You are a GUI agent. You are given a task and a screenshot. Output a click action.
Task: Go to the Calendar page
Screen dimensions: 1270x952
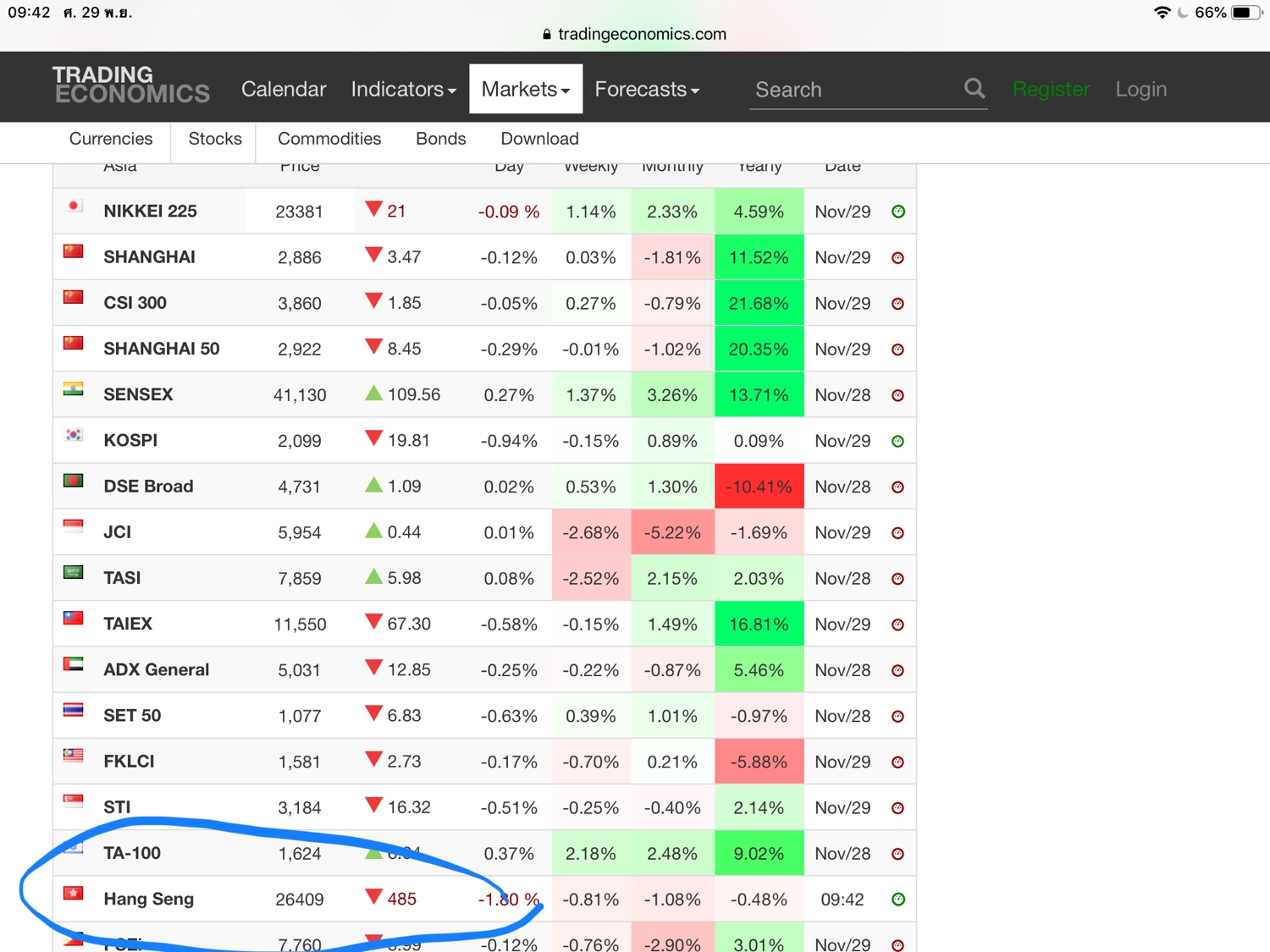[284, 89]
